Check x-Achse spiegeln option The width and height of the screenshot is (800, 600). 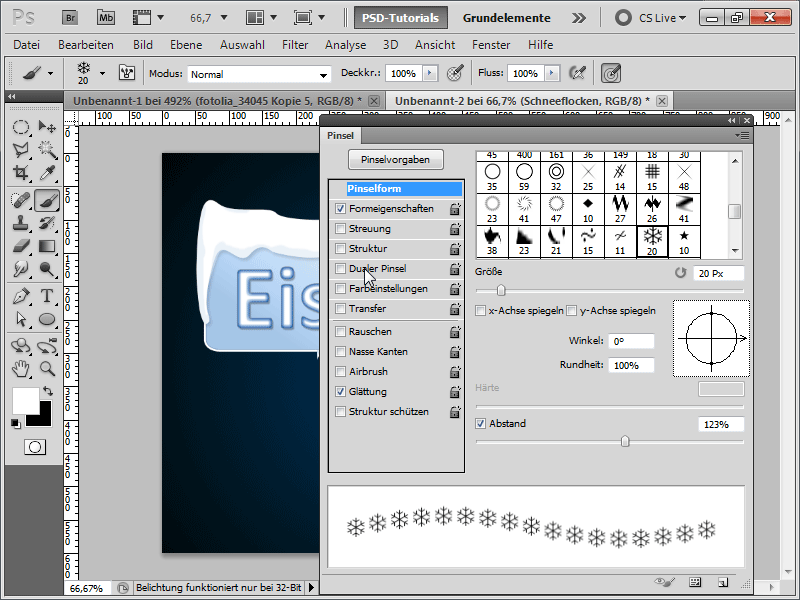tap(480, 311)
